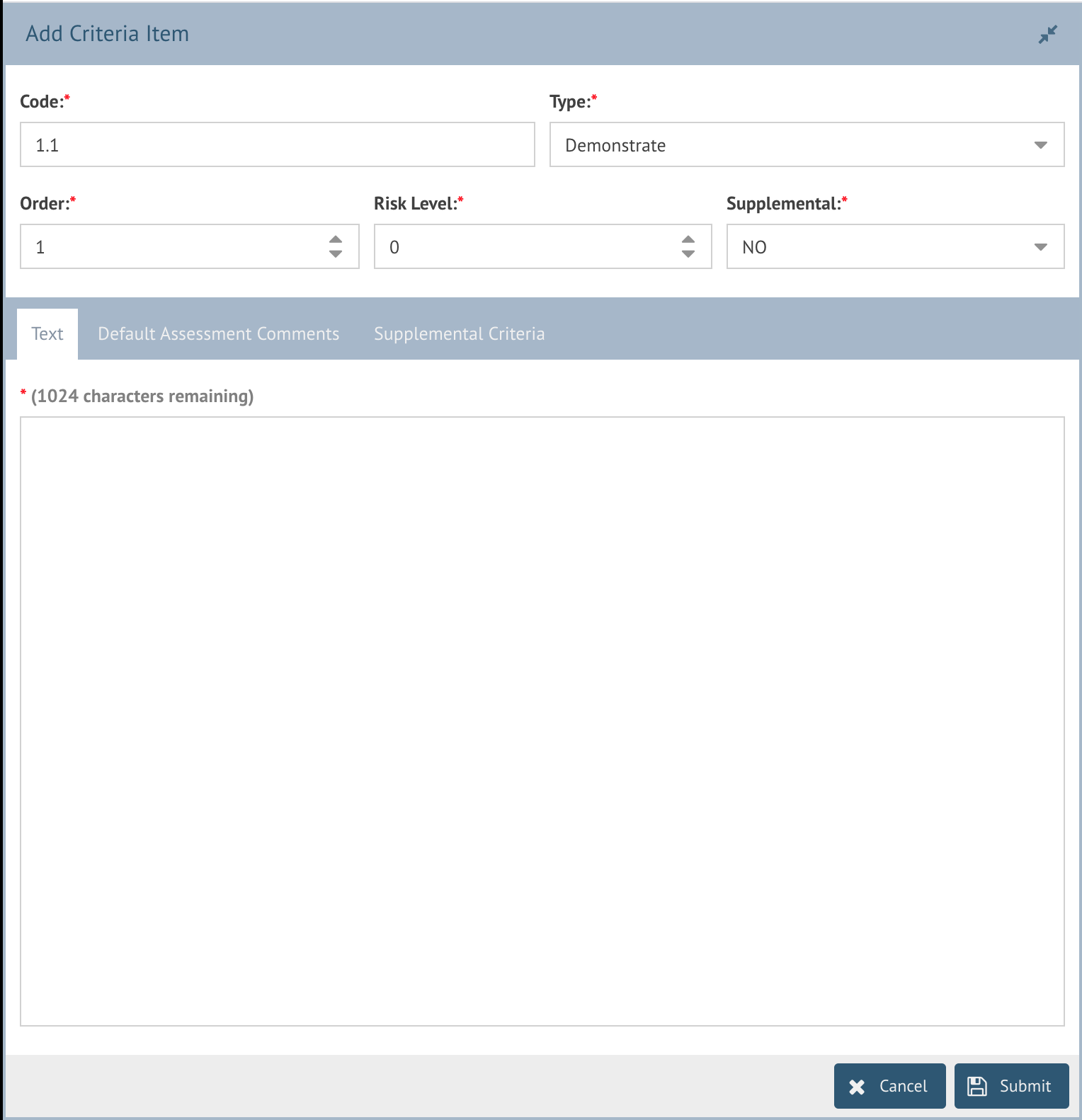1082x1120 pixels.
Task: Switch to Supplemental Criteria tab
Action: click(460, 334)
